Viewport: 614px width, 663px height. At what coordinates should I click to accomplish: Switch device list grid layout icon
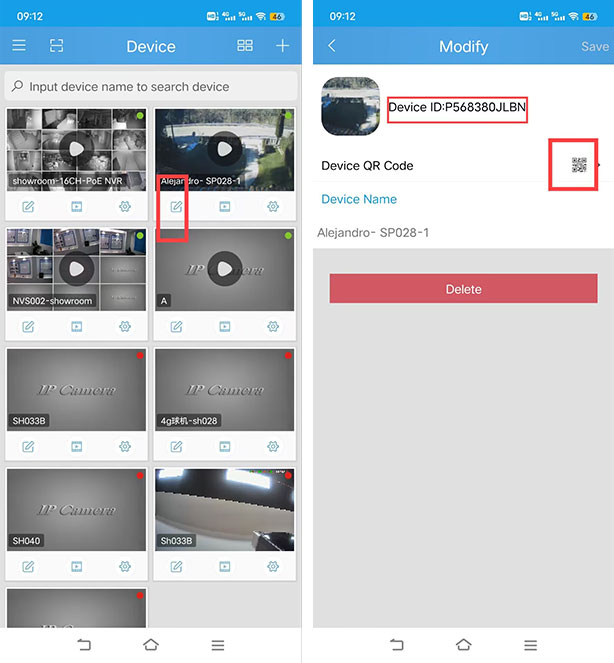[x=245, y=45]
